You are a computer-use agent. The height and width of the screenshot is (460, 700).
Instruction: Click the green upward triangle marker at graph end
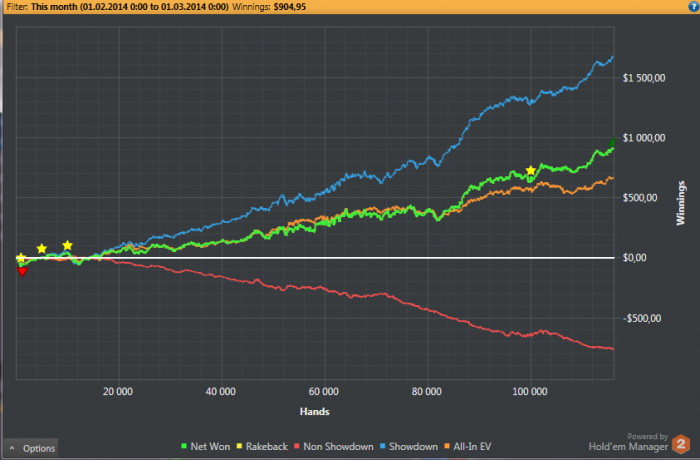click(612, 142)
